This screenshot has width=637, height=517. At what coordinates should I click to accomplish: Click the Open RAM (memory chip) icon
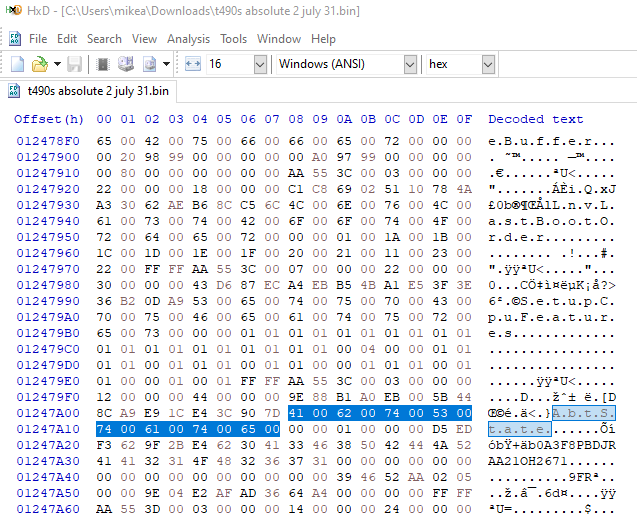point(103,64)
